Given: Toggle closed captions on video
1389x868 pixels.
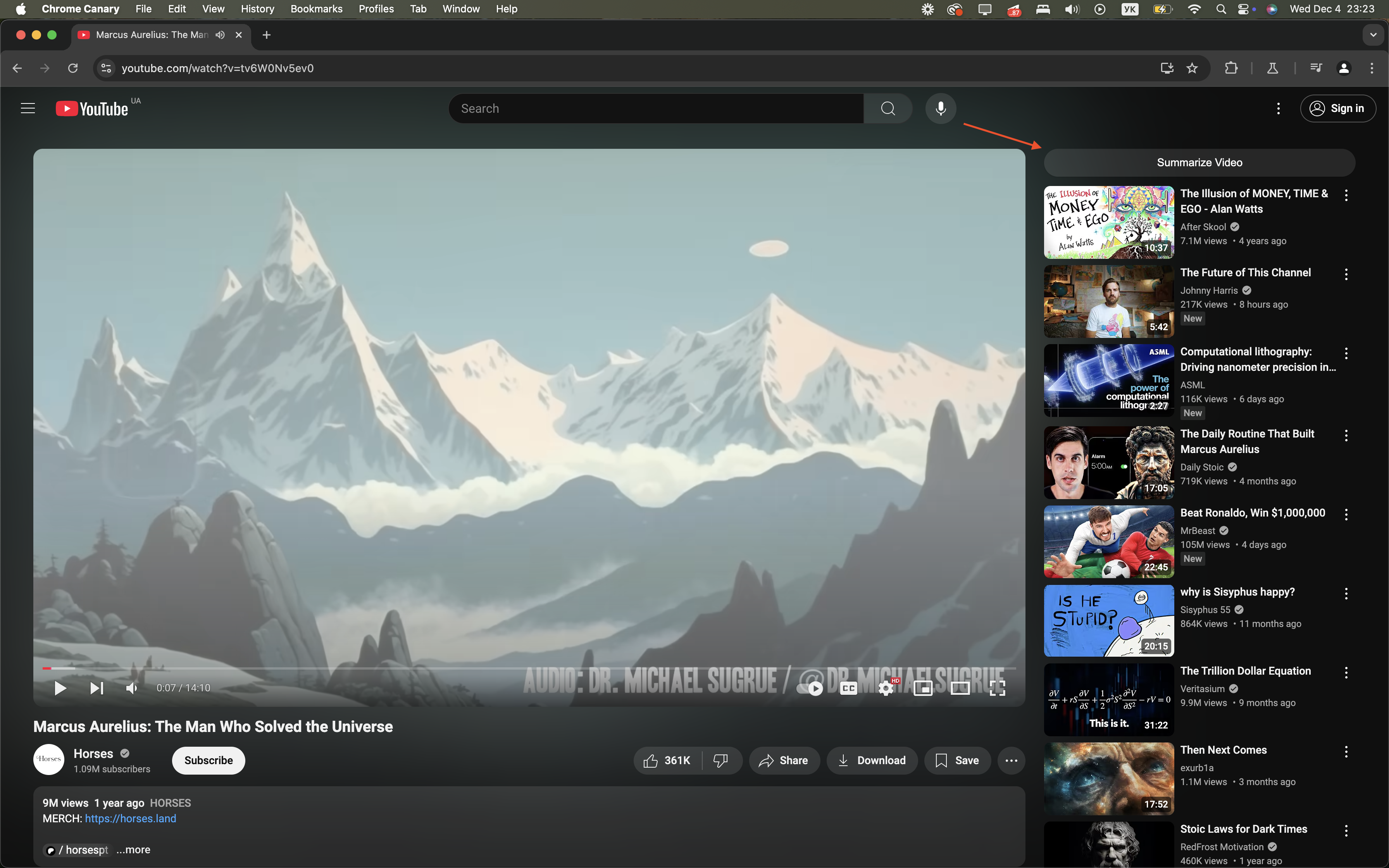Looking at the screenshot, I should tap(848, 688).
